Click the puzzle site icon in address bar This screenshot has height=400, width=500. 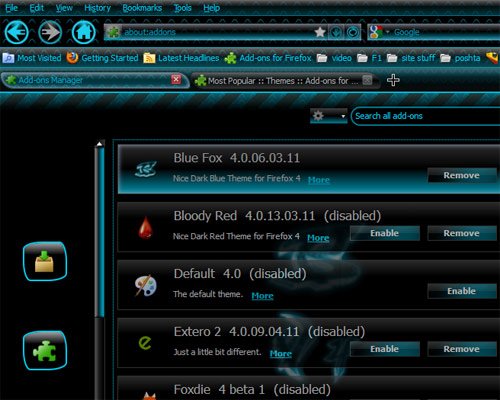[113, 32]
